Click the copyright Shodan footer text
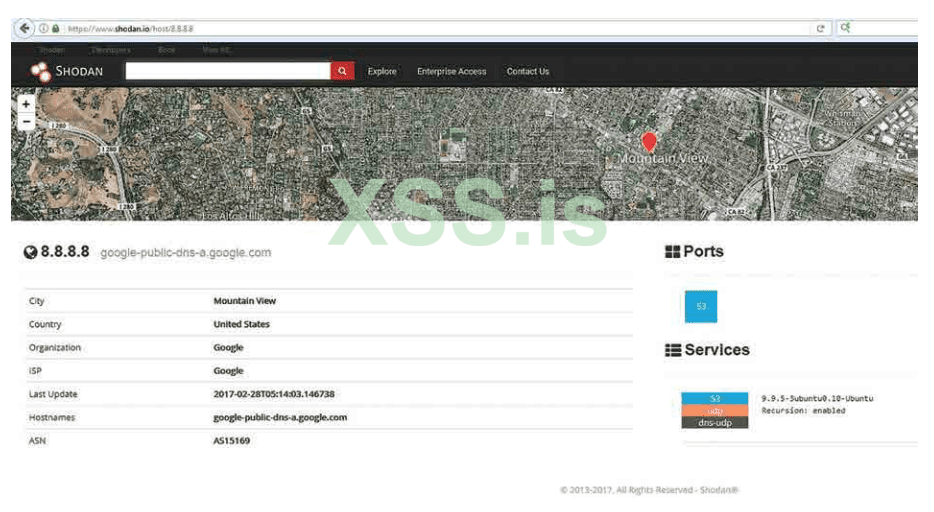934x512 pixels. 649,490
